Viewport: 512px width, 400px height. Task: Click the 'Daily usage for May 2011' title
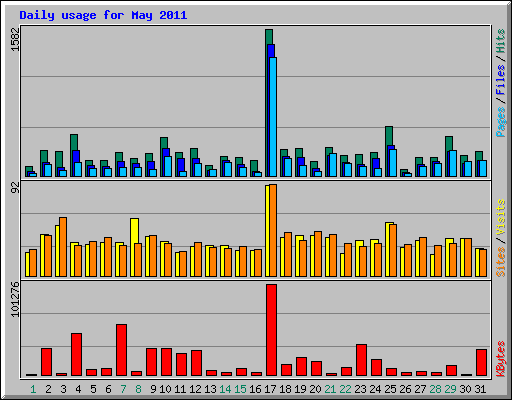pos(103,15)
